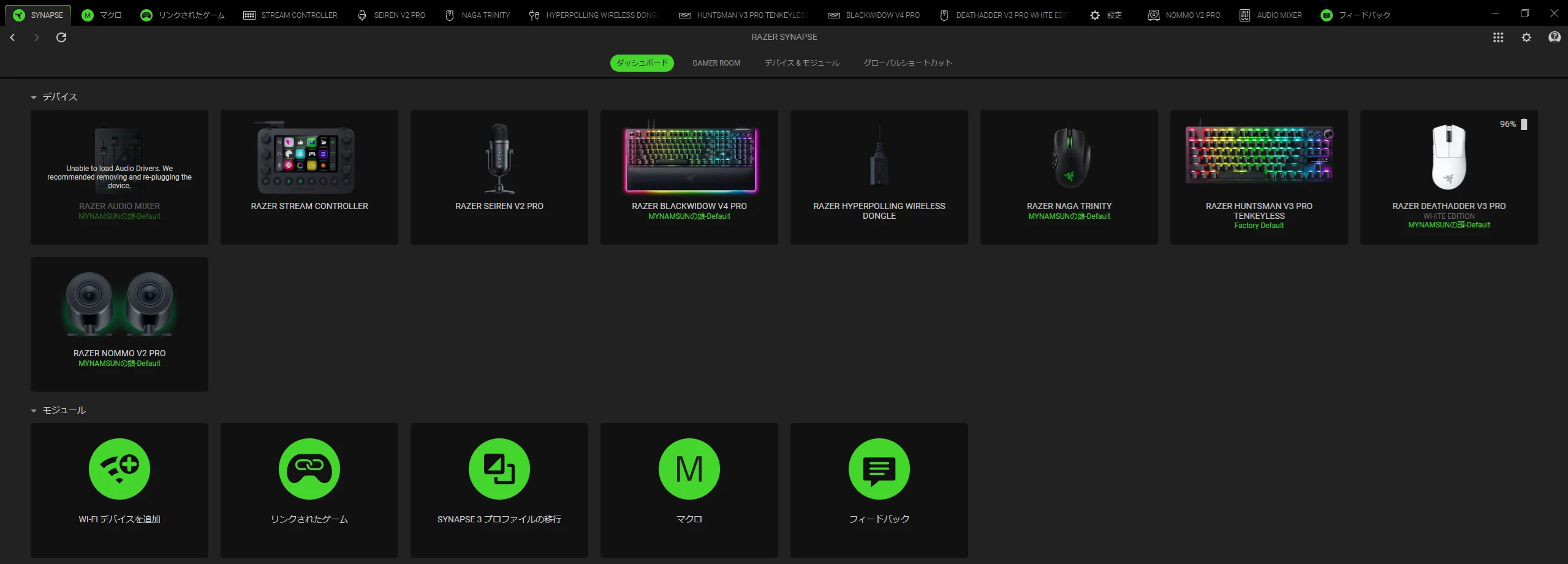Image resolution: width=1568 pixels, height=564 pixels.
Task: Click the Nommo V2 Pro speaker tab icon
Action: coord(1154,15)
